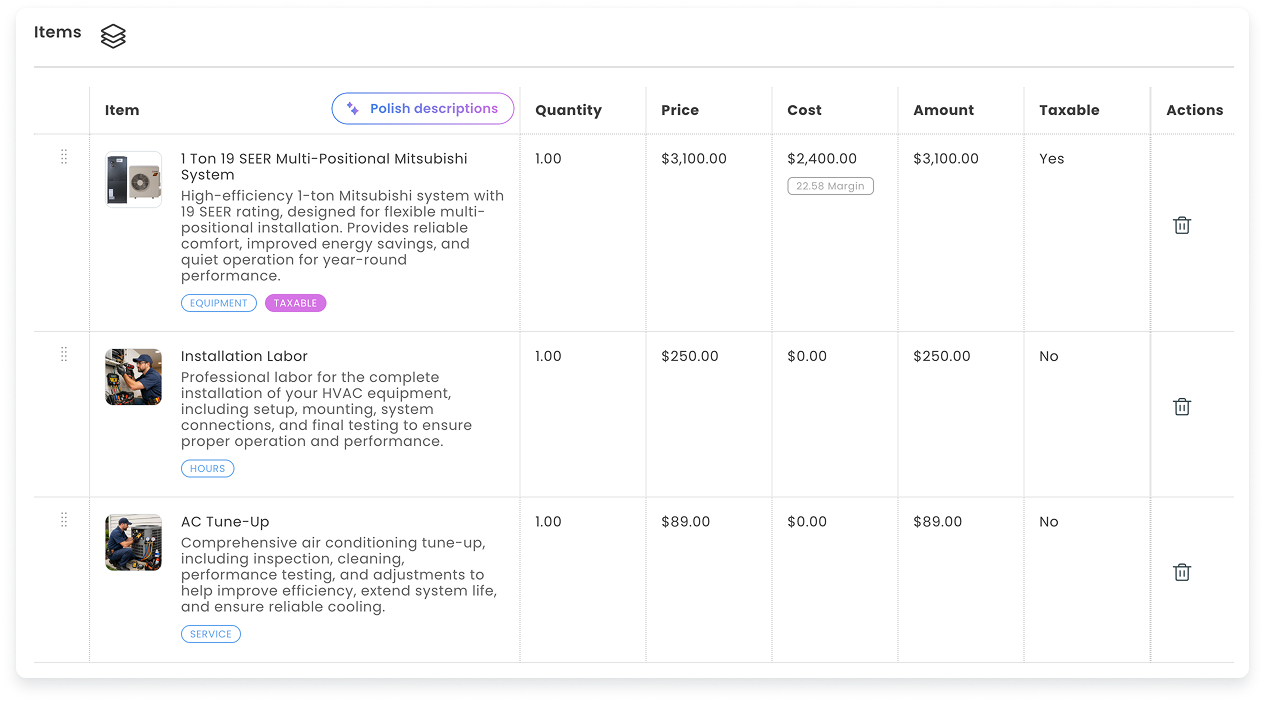Open the Mitsubishi system product thumbnail

pyautogui.click(x=133, y=179)
